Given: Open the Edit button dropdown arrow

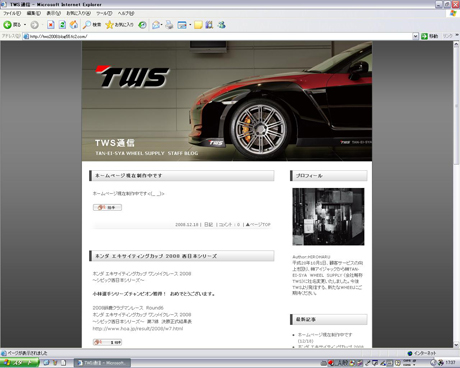Looking at the screenshot, I should [190, 25].
